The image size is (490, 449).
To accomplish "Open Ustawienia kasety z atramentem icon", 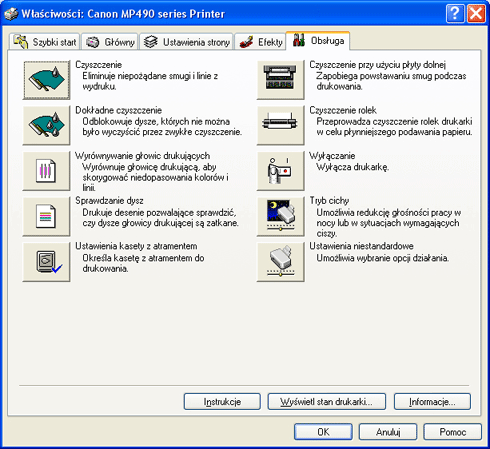I will pos(46,262).
